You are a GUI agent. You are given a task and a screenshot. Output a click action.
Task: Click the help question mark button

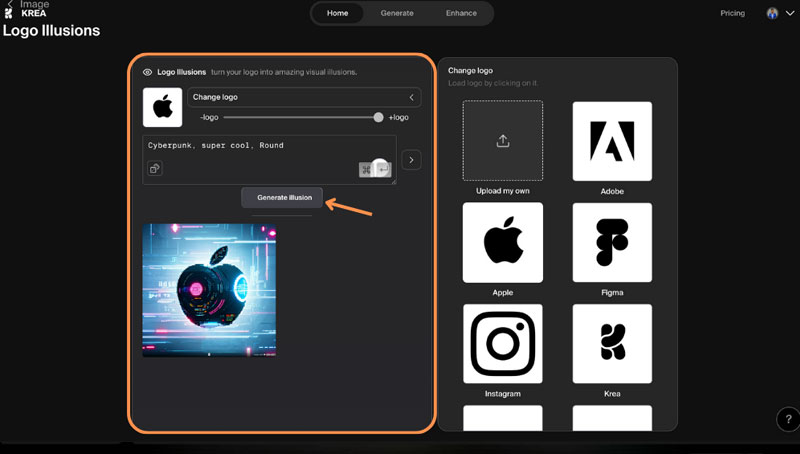[786, 419]
